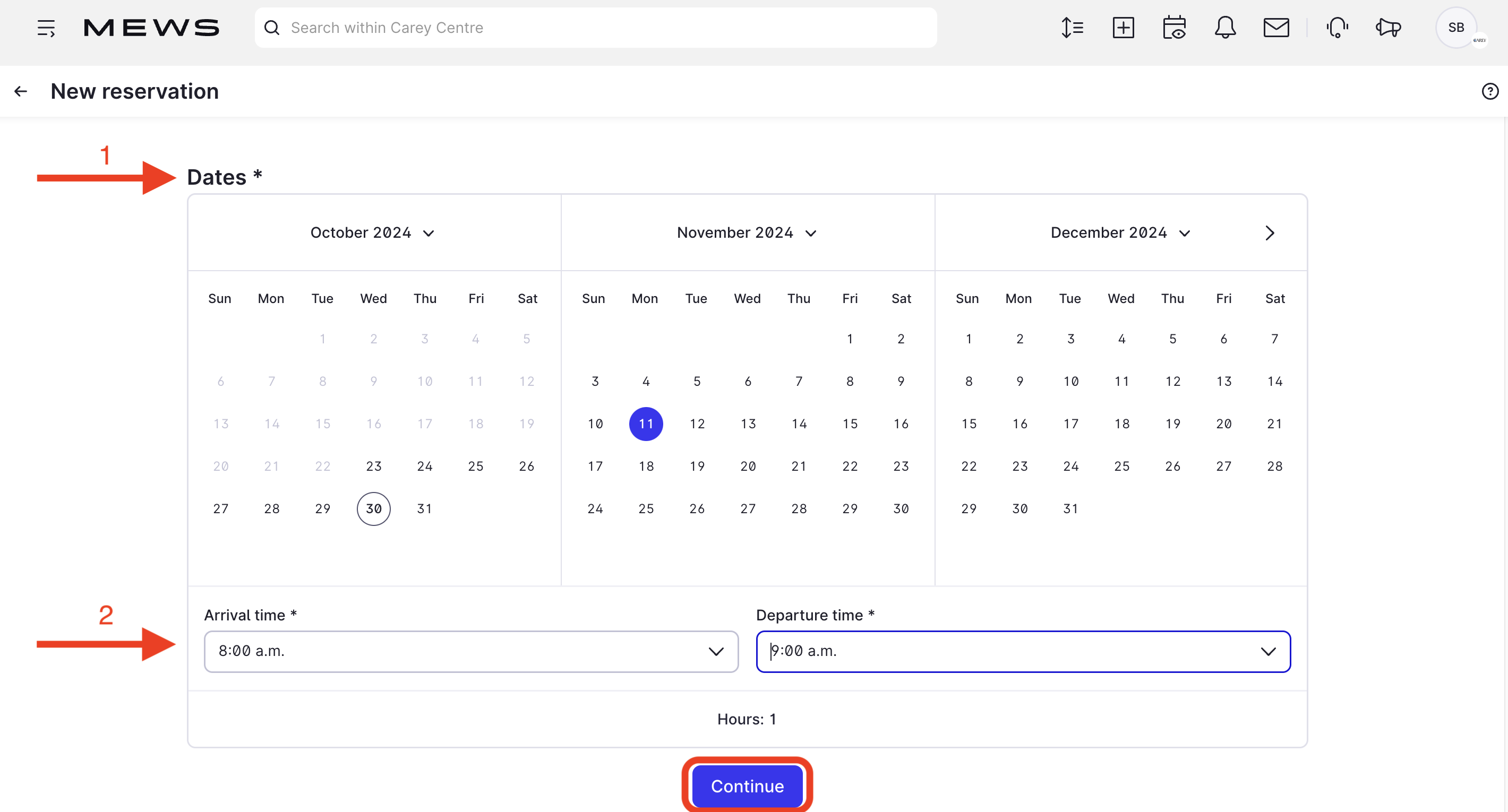Open the hamburger navigation menu icon
The height and width of the screenshot is (812, 1508).
(46, 28)
